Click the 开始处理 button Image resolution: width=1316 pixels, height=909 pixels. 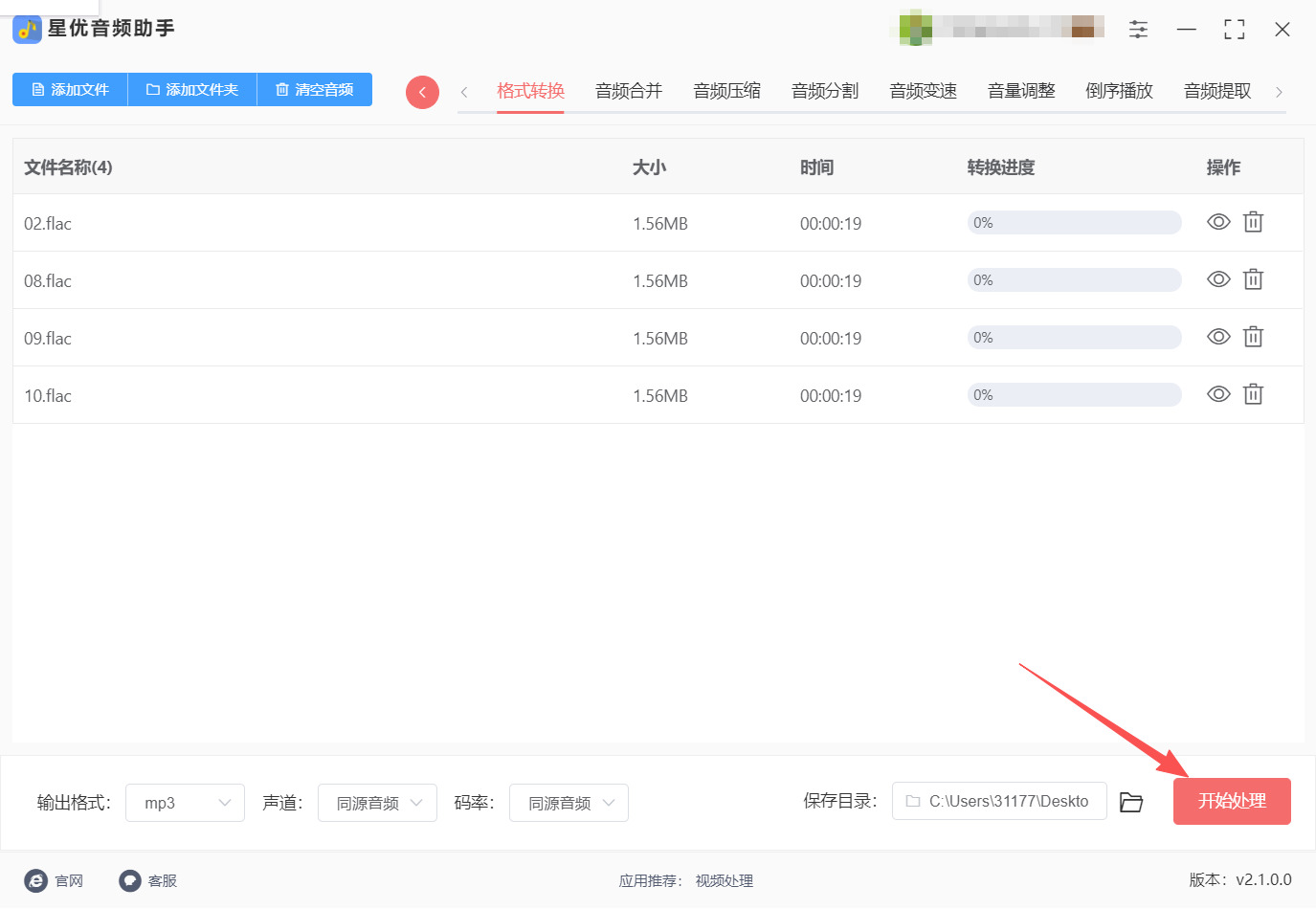[x=1232, y=801]
